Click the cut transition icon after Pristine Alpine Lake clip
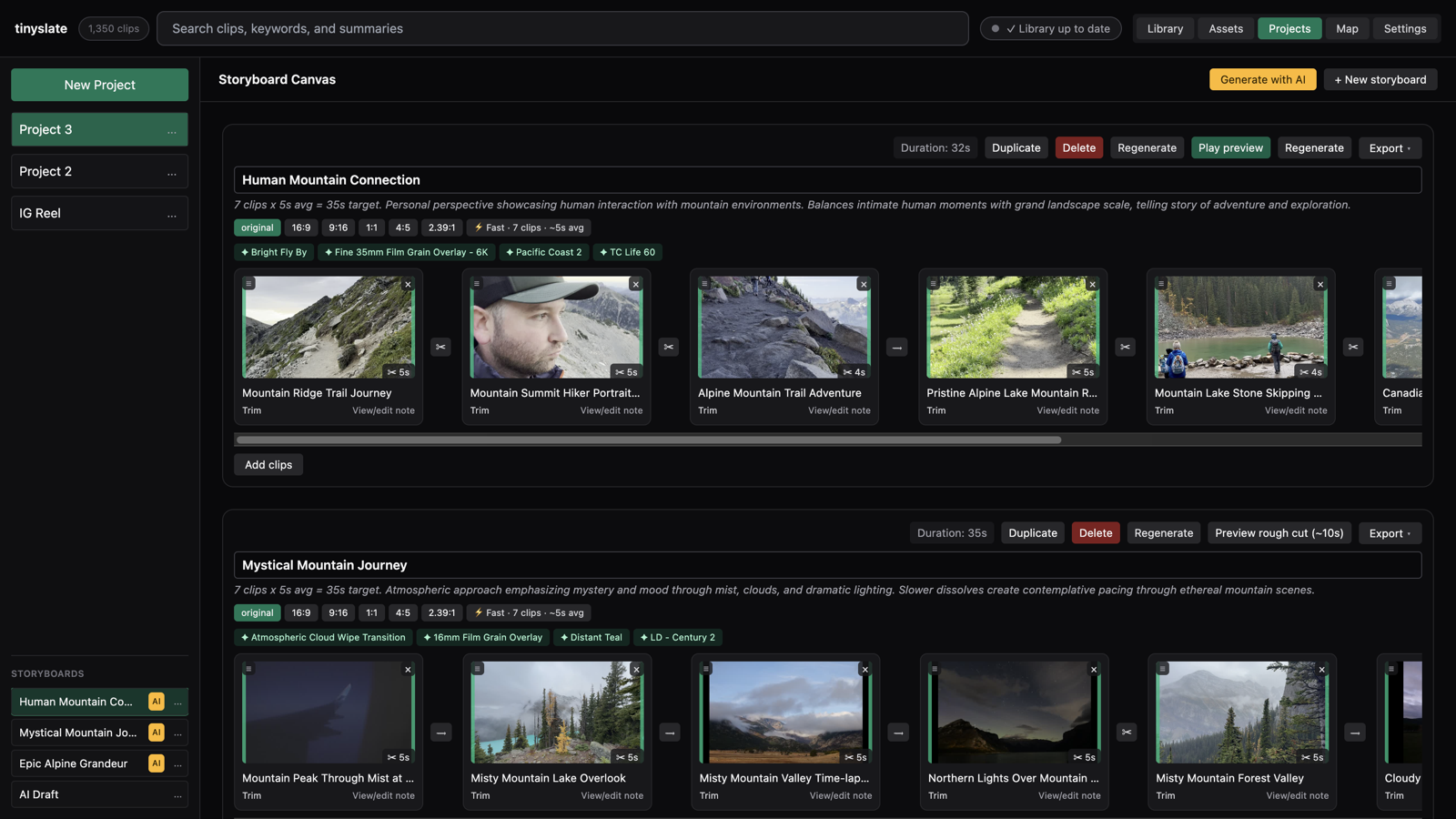This screenshot has height=819, width=1456. [x=1126, y=347]
